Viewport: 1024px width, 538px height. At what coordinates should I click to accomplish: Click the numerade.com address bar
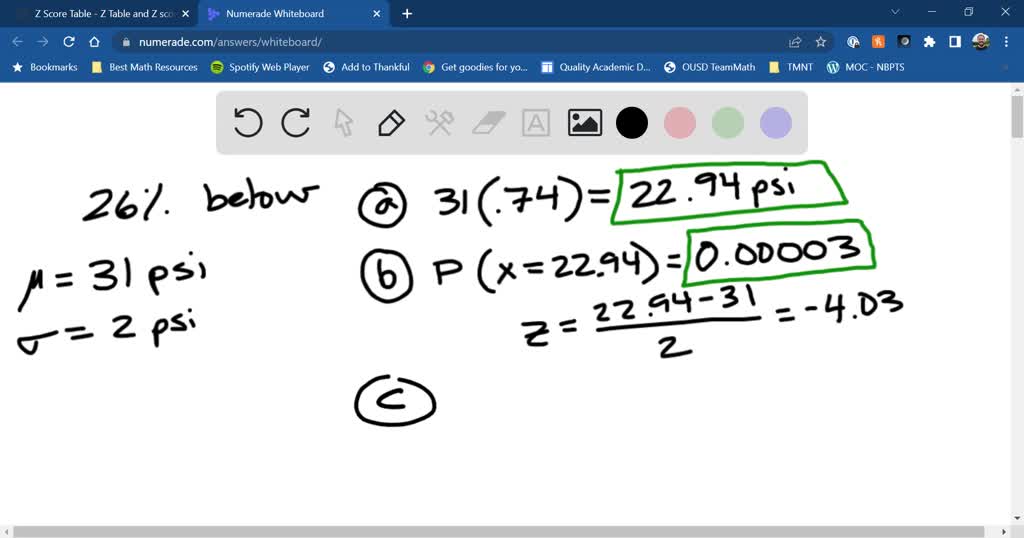(x=451, y=42)
